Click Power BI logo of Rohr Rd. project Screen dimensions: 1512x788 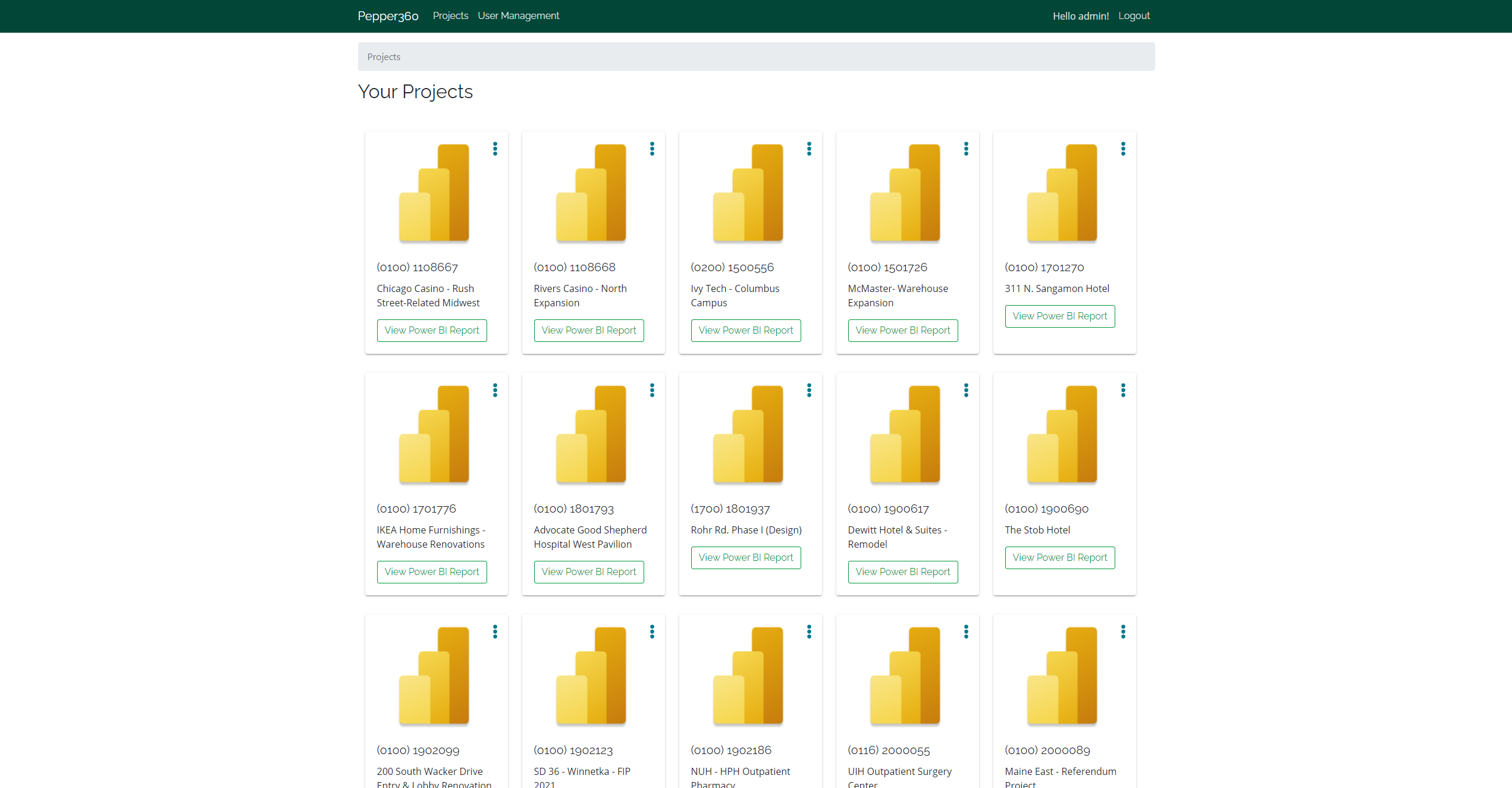pyautogui.click(x=748, y=434)
